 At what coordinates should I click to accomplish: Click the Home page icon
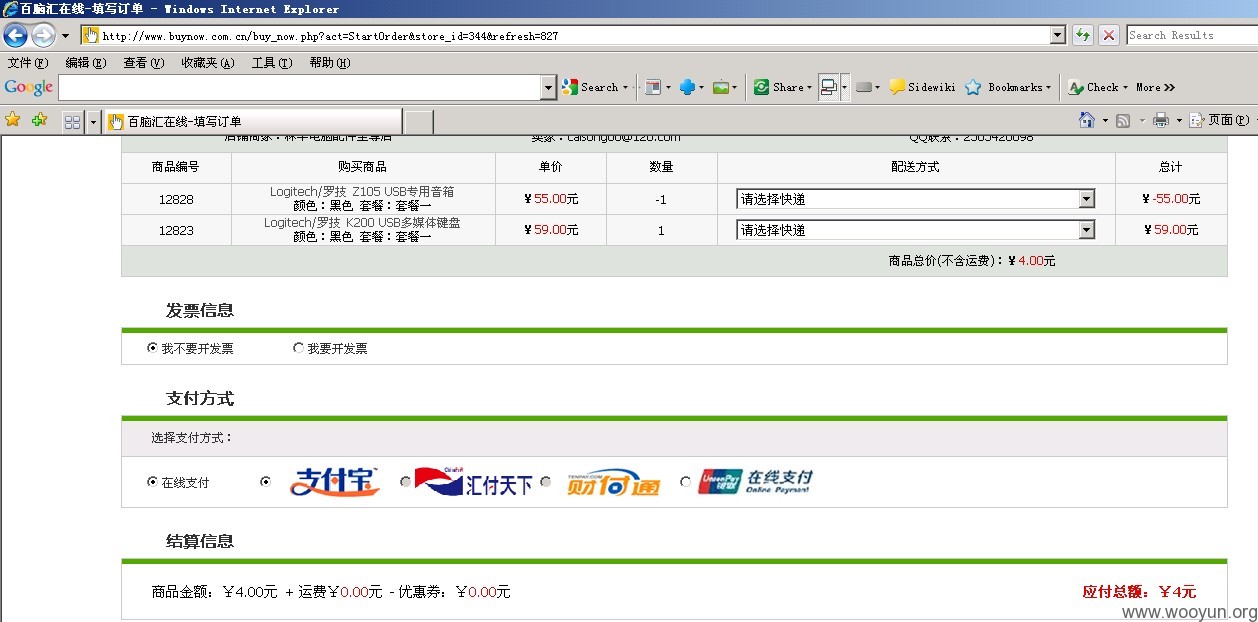tap(1087, 120)
